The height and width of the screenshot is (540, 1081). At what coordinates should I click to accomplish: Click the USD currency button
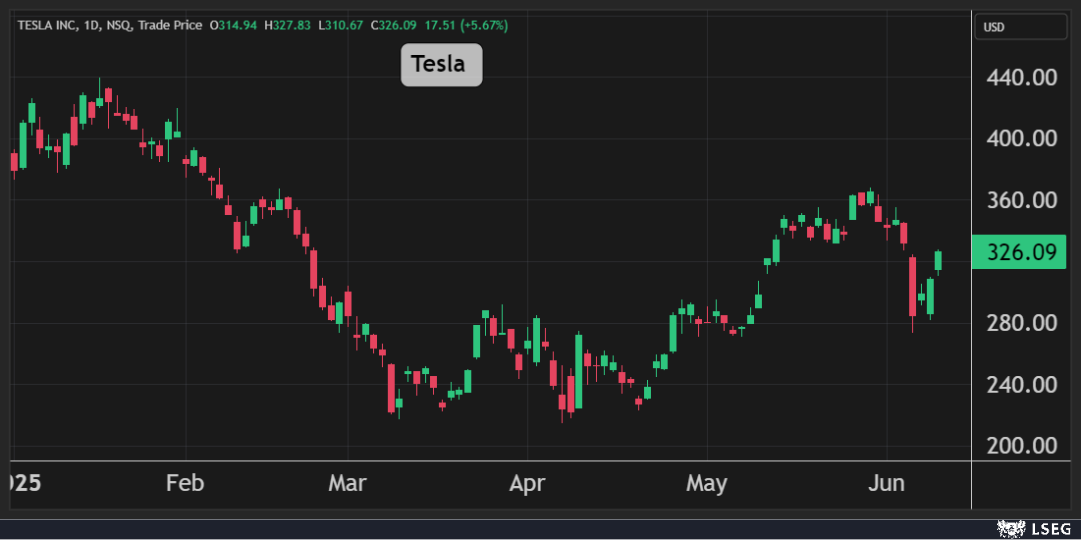(1020, 27)
